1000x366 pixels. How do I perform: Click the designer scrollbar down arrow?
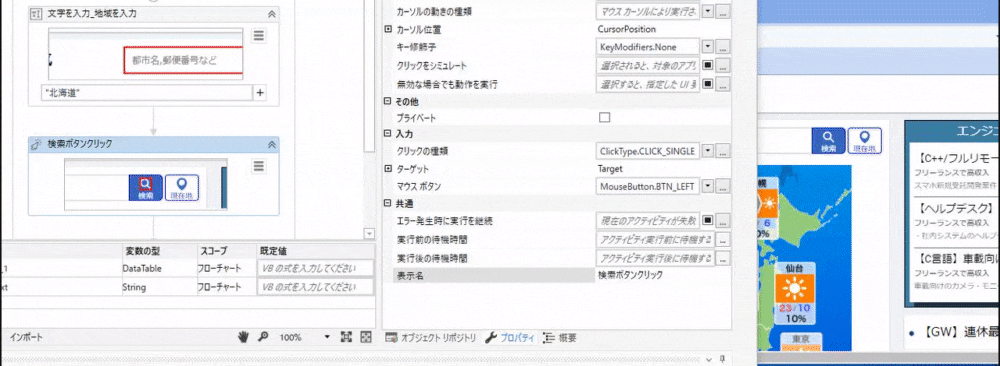[369, 233]
